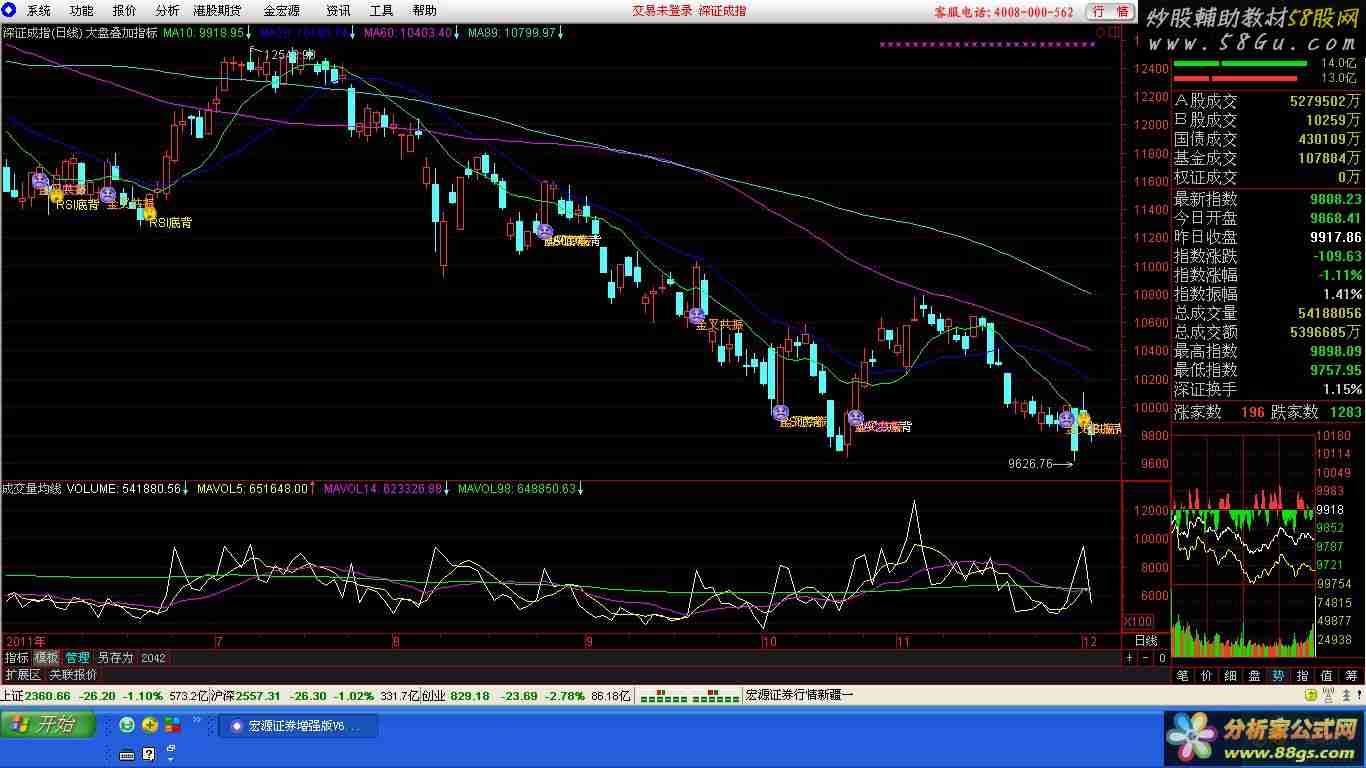1366x768 pixels.
Task: Click the red-green market bar indicator in status bar
Action: [x=691, y=696]
